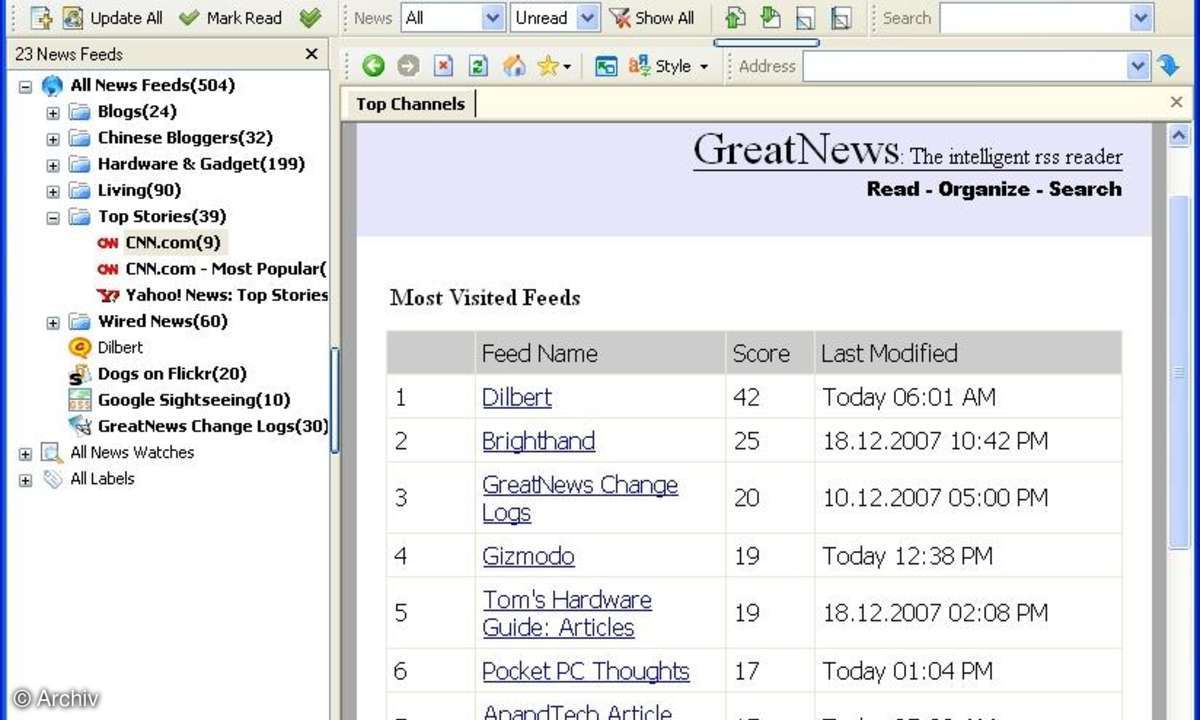Click Mark Read in toolbar
The height and width of the screenshot is (720, 1200).
click(230, 17)
